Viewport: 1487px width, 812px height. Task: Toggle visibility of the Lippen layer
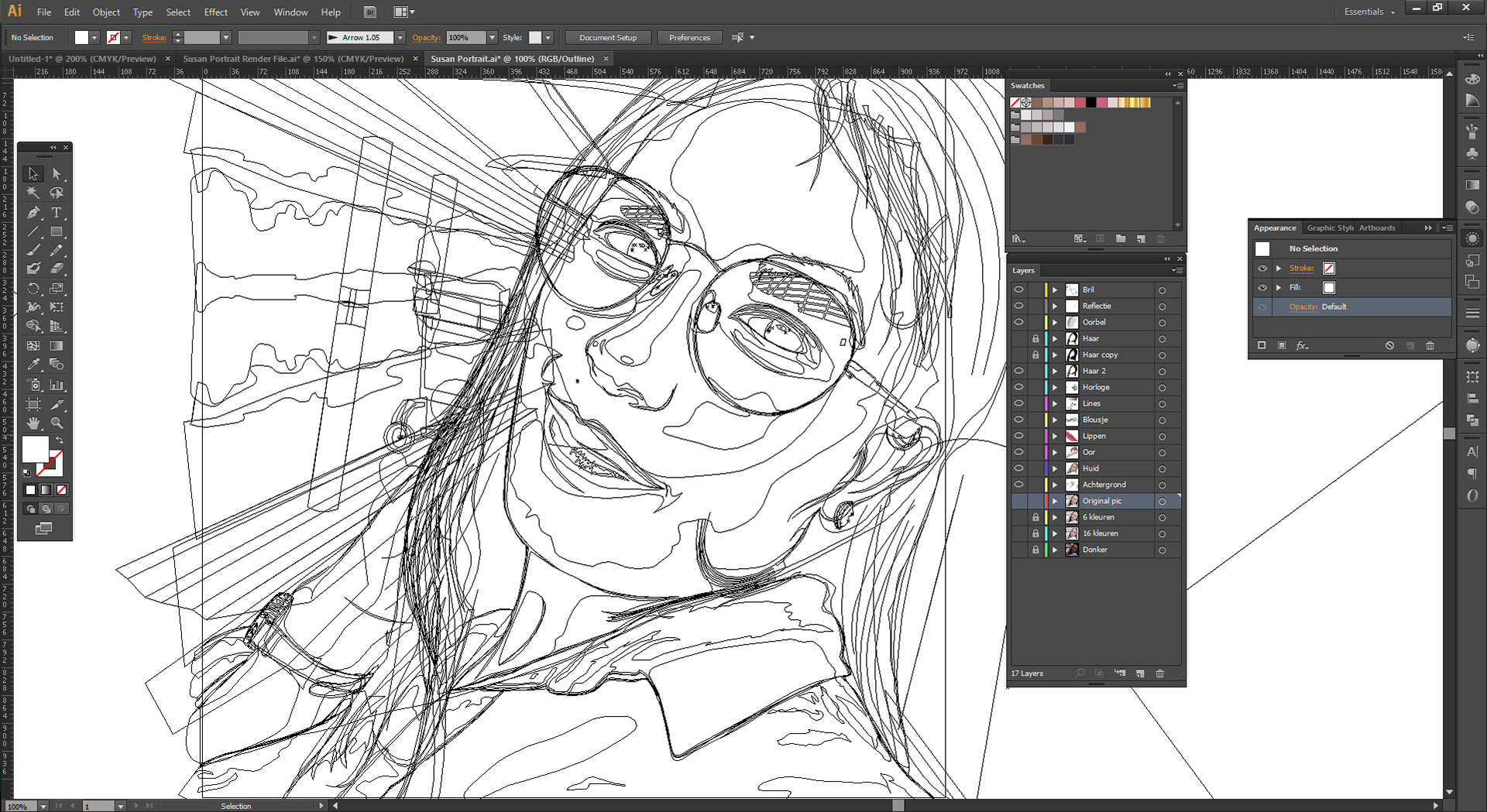pos(1018,436)
